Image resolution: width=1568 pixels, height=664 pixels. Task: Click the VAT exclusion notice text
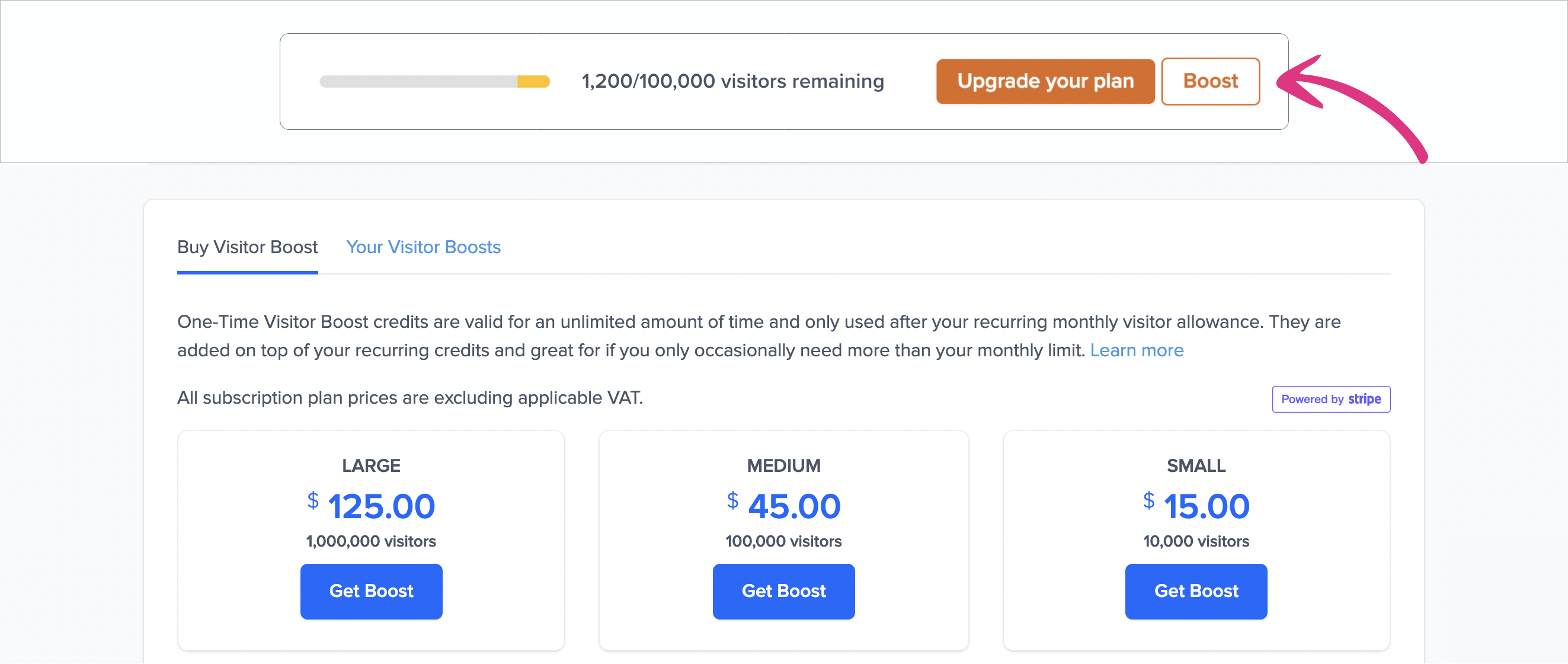409,398
